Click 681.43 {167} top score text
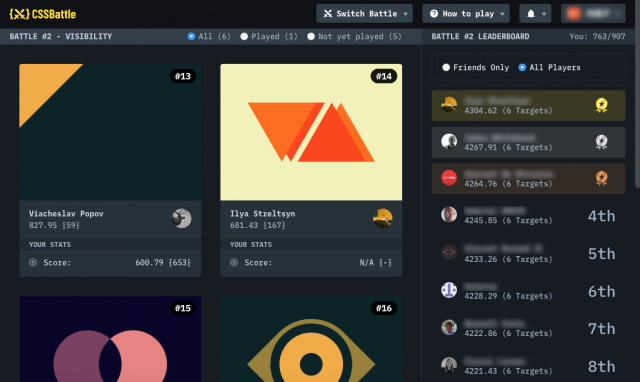 click(258, 225)
